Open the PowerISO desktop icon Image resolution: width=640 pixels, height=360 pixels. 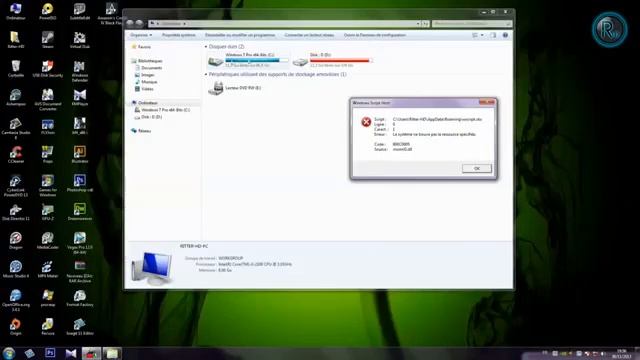pos(47,11)
